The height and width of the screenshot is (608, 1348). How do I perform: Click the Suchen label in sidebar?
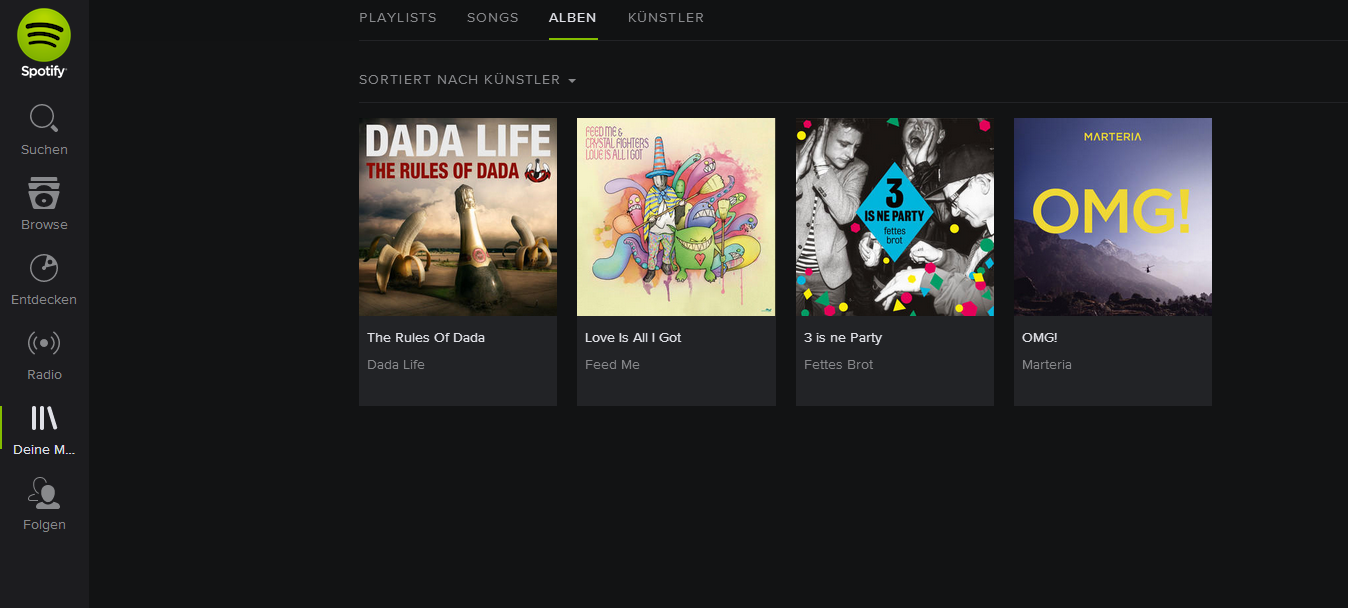(x=44, y=150)
